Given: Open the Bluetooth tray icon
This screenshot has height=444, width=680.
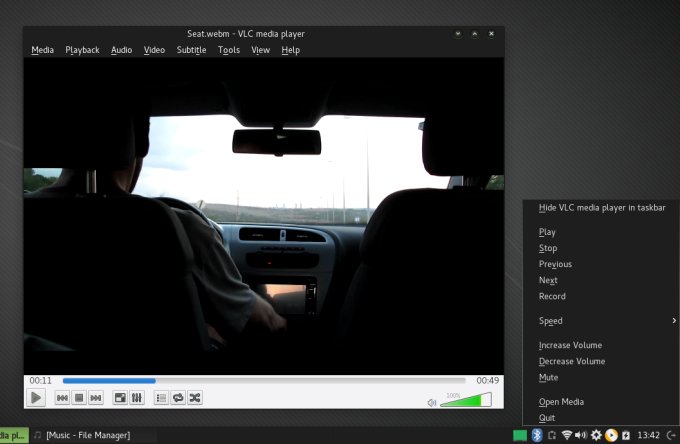Looking at the screenshot, I should [x=537, y=435].
